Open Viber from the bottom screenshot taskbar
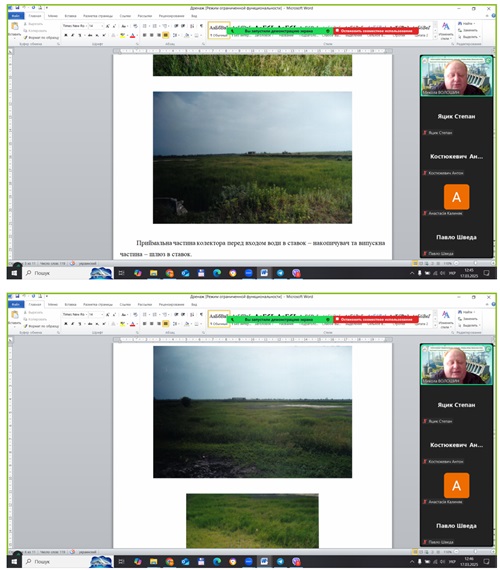The image size is (500, 570). tap(296, 562)
